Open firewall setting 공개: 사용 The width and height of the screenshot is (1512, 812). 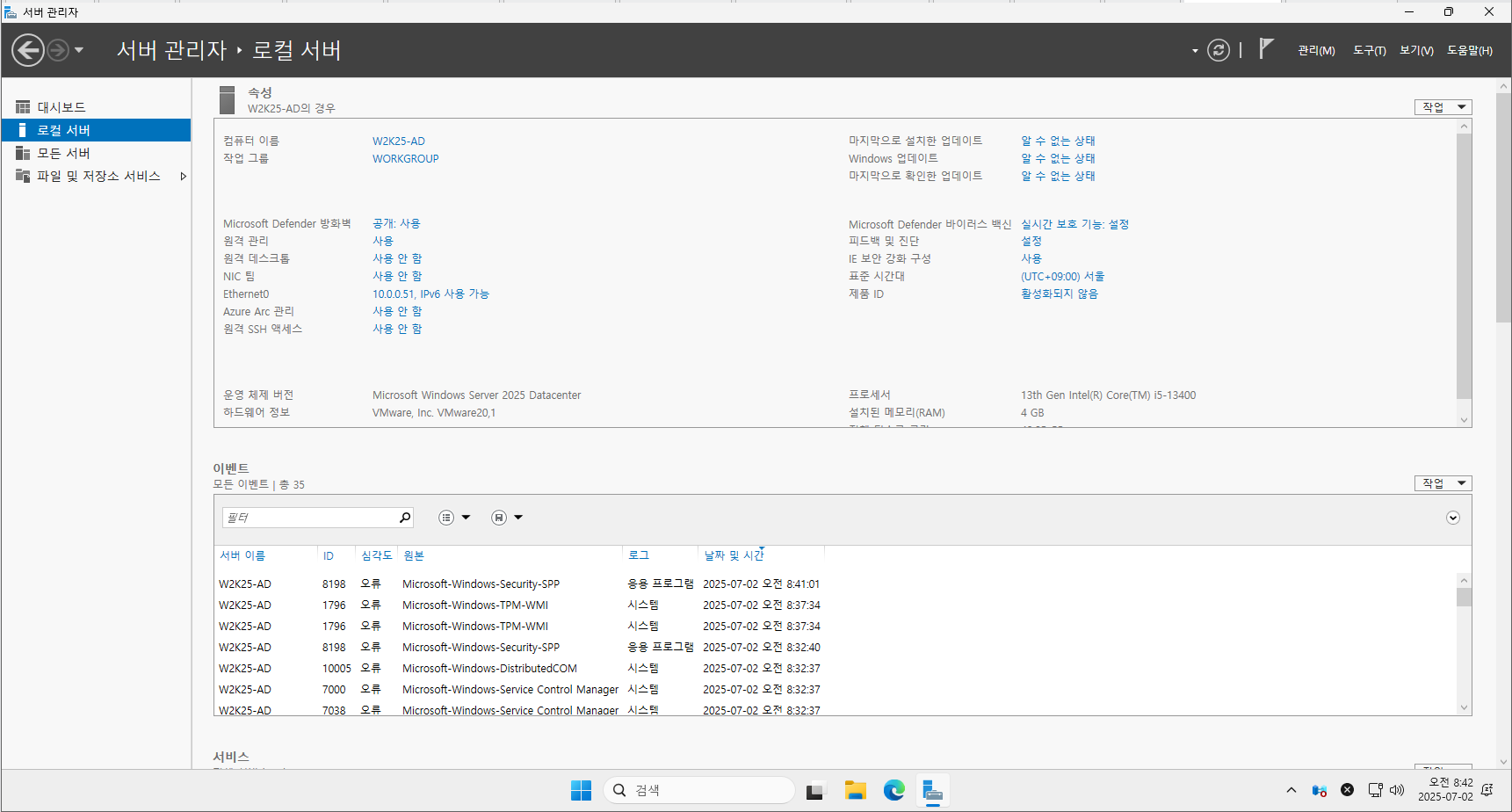396,223
